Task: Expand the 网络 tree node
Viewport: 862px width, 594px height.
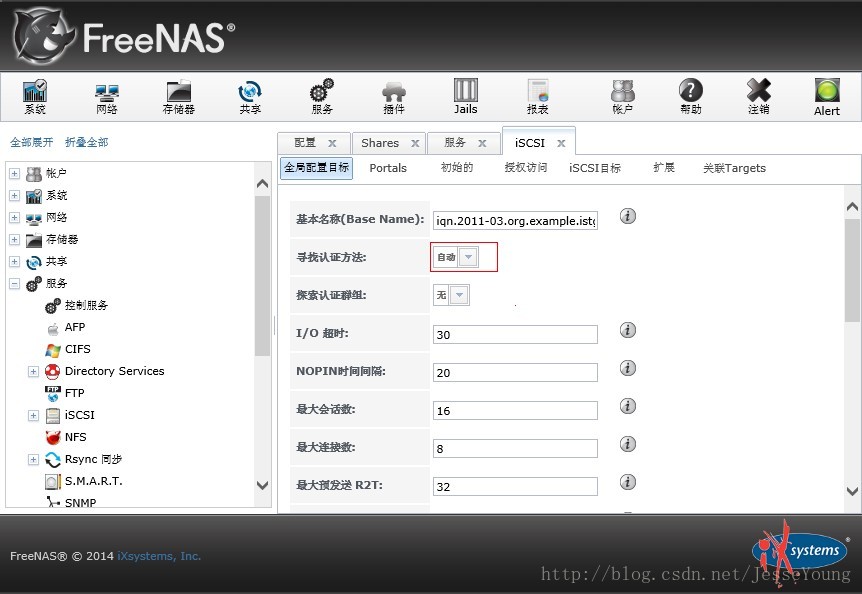Action: [14, 218]
